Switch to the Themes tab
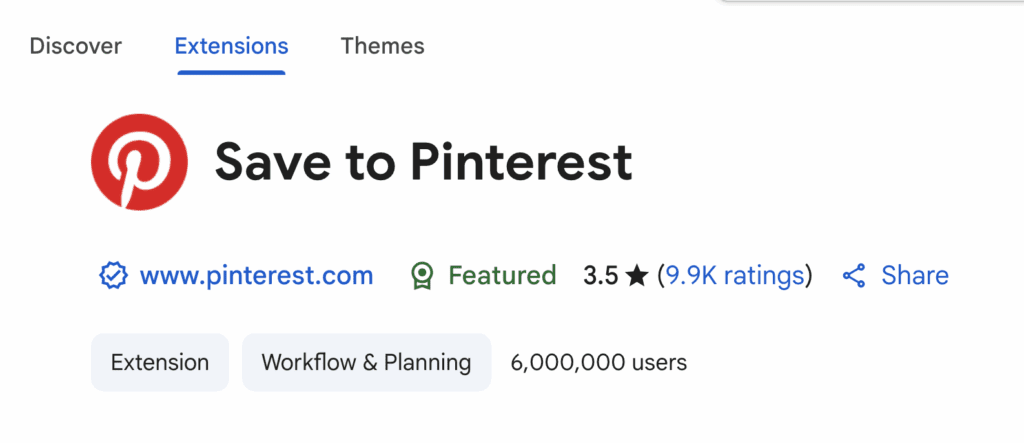This screenshot has height=443, width=1024. click(383, 46)
